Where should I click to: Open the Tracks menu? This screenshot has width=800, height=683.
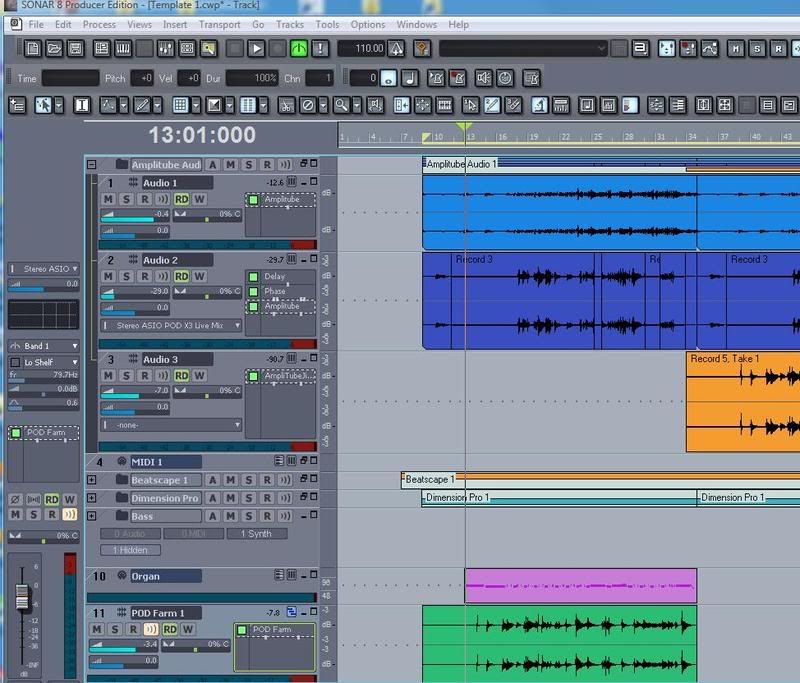[290, 24]
